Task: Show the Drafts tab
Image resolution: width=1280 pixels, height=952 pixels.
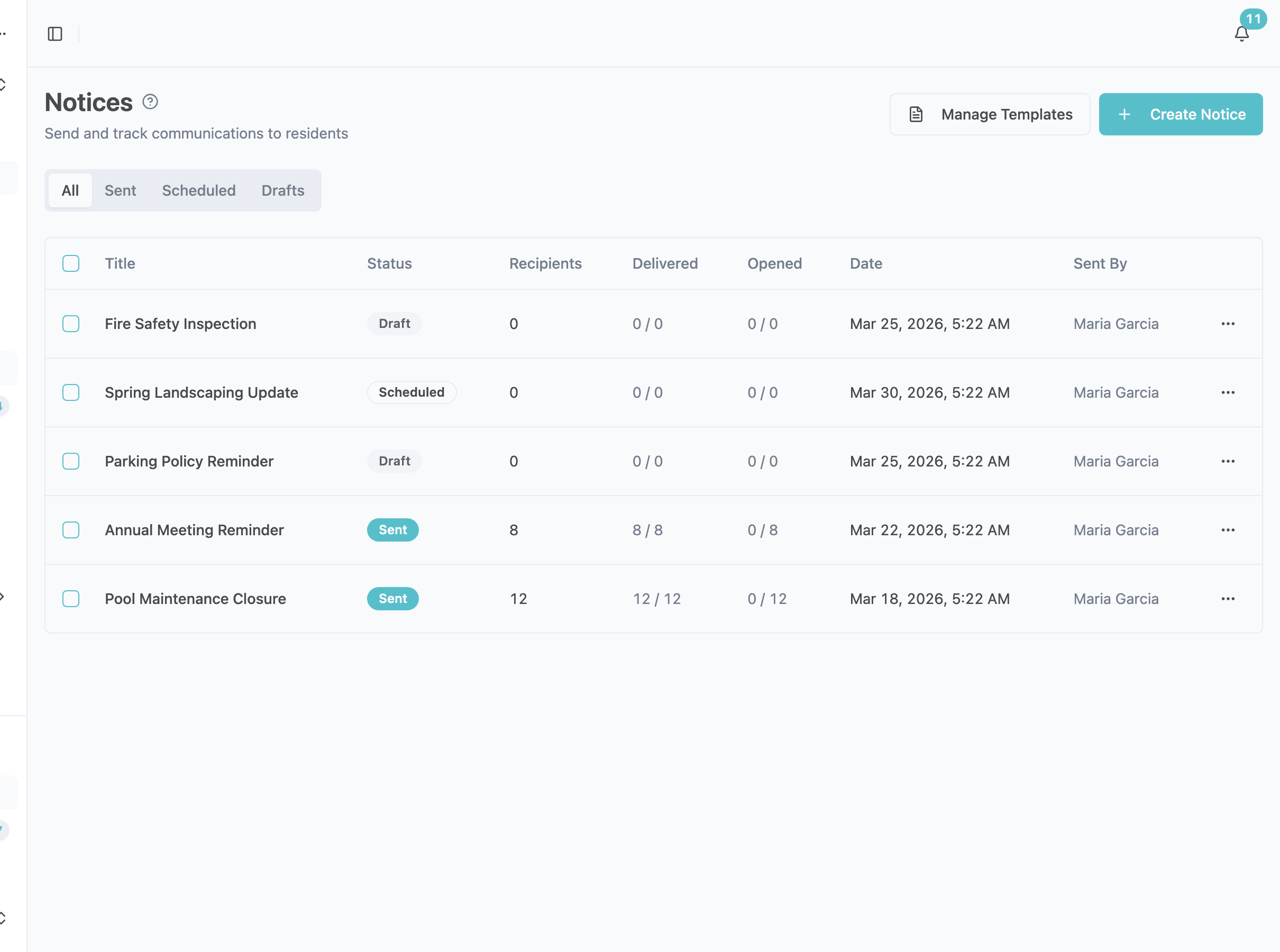Action: click(x=282, y=190)
